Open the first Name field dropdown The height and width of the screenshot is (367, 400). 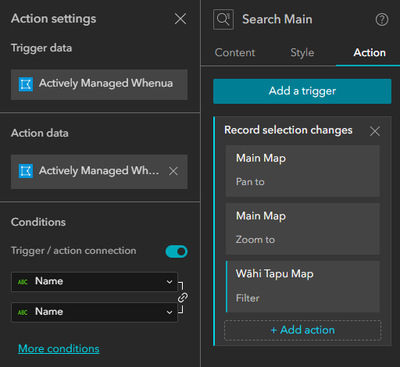(x=94, y=282)
